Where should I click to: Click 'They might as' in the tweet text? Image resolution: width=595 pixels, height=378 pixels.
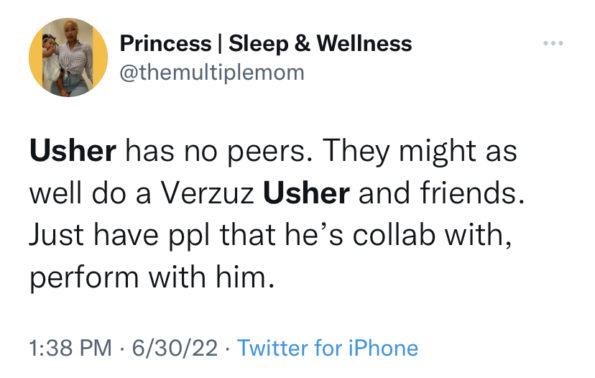tap(419, 153)
